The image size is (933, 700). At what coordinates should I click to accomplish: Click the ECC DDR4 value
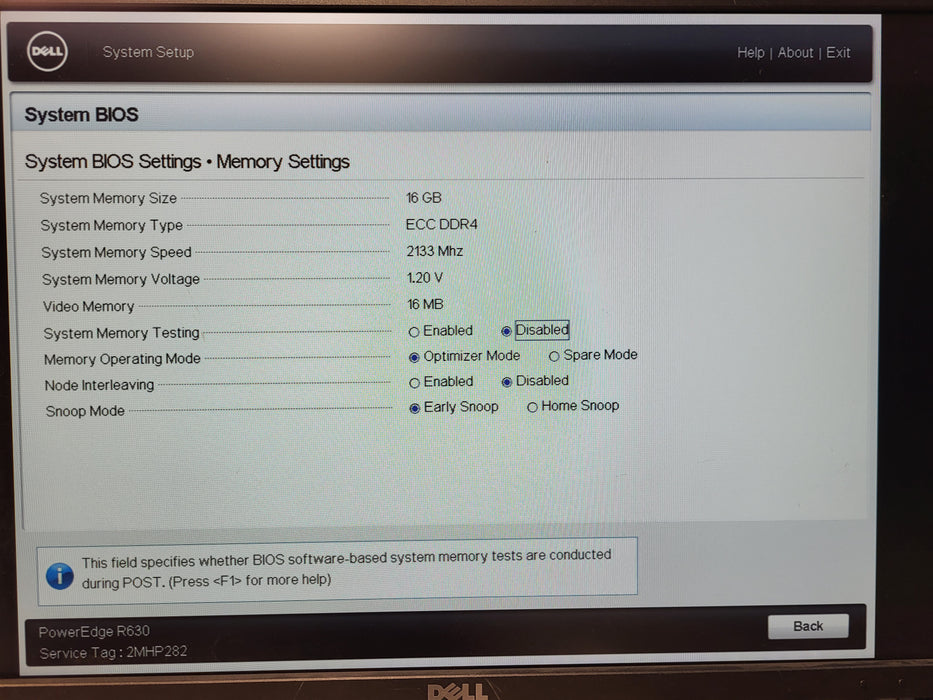coord(442,224)
